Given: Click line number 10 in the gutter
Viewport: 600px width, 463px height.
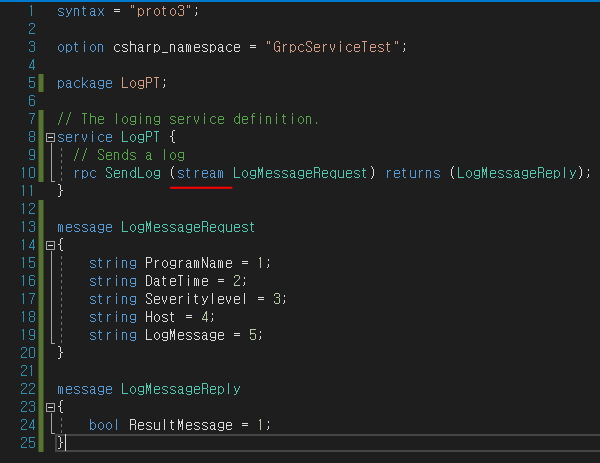Looking at the screenshot, I should 28,173.
